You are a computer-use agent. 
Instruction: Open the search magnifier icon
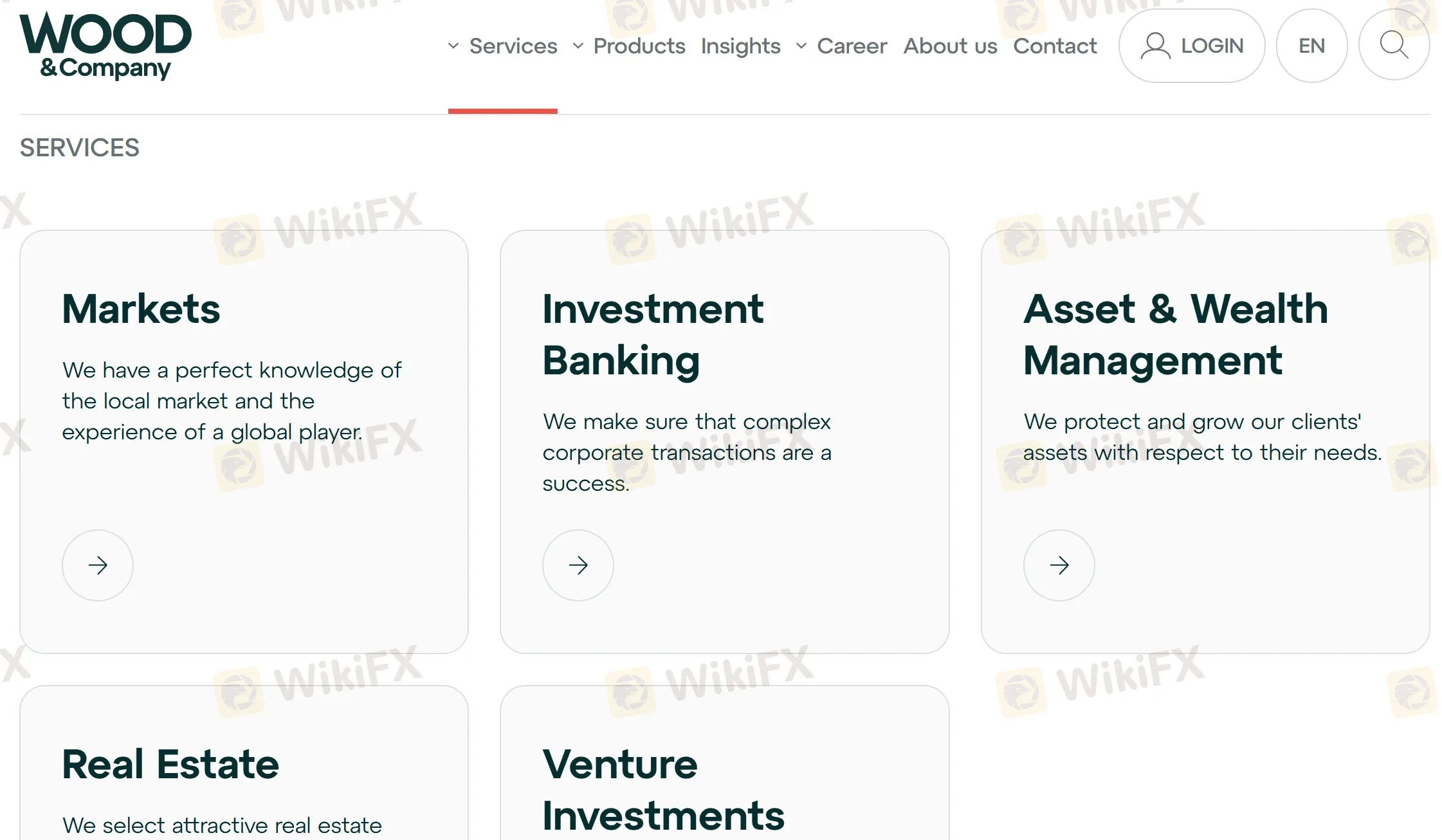1394,45
